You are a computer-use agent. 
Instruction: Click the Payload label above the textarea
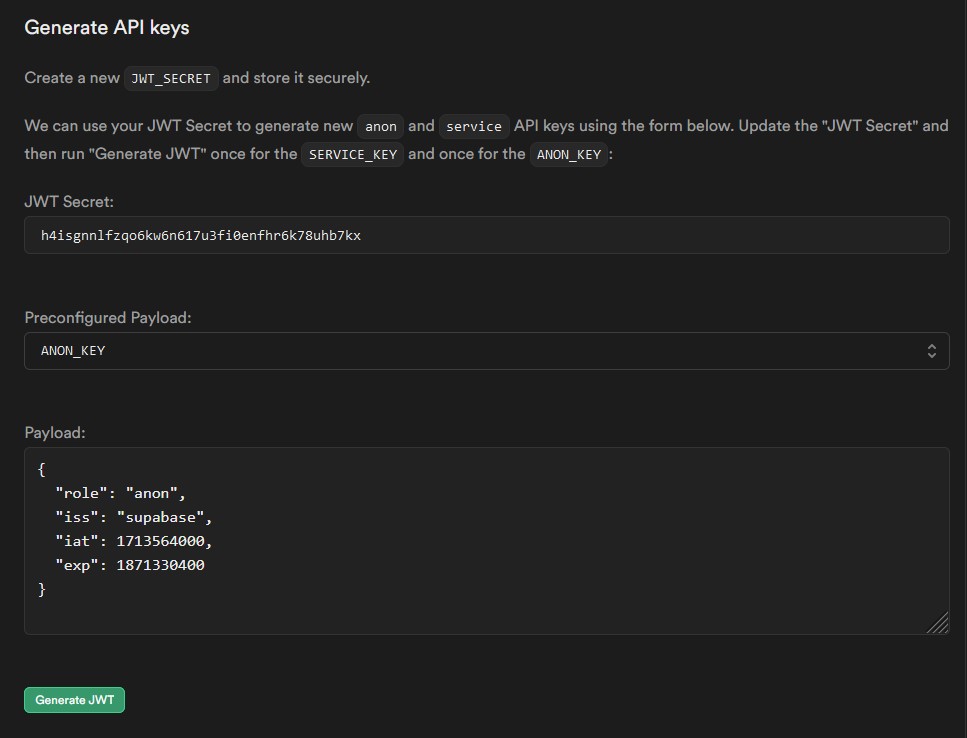click(x=55, y=433)
